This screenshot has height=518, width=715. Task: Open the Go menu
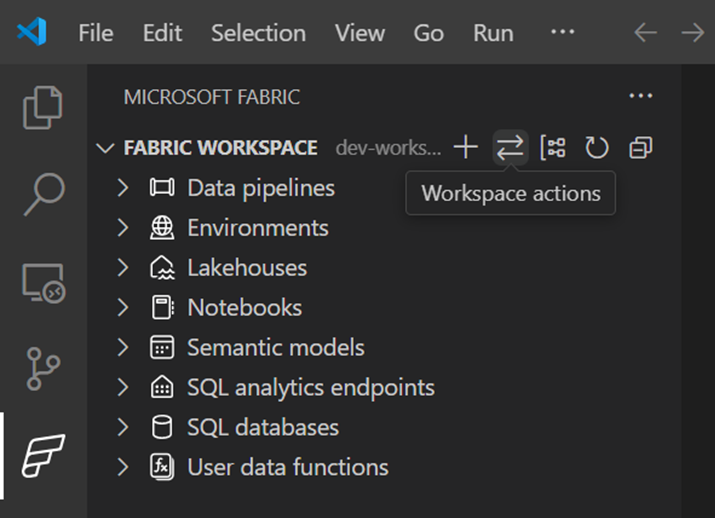[429, 33]
